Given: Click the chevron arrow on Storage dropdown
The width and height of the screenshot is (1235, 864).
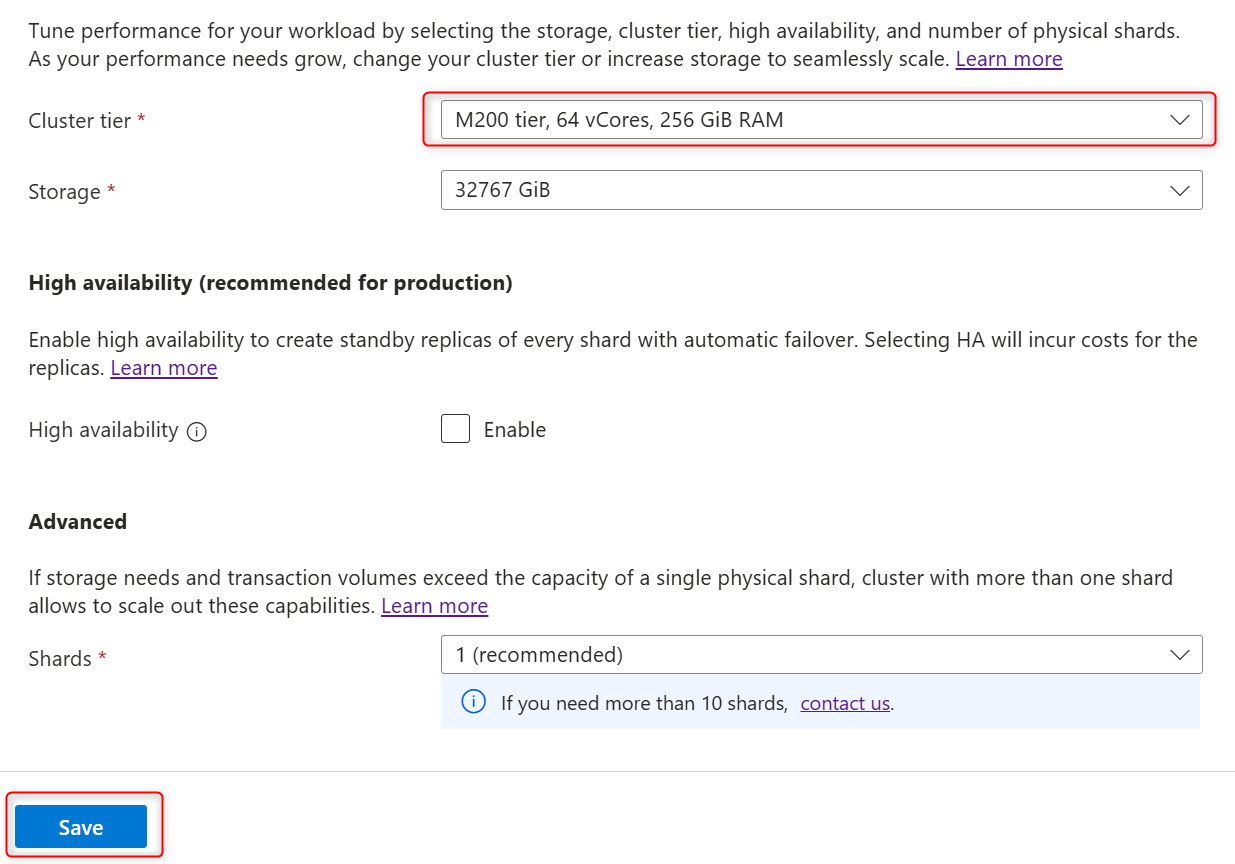Looking at the screenshot, I should click(1180, 190).
